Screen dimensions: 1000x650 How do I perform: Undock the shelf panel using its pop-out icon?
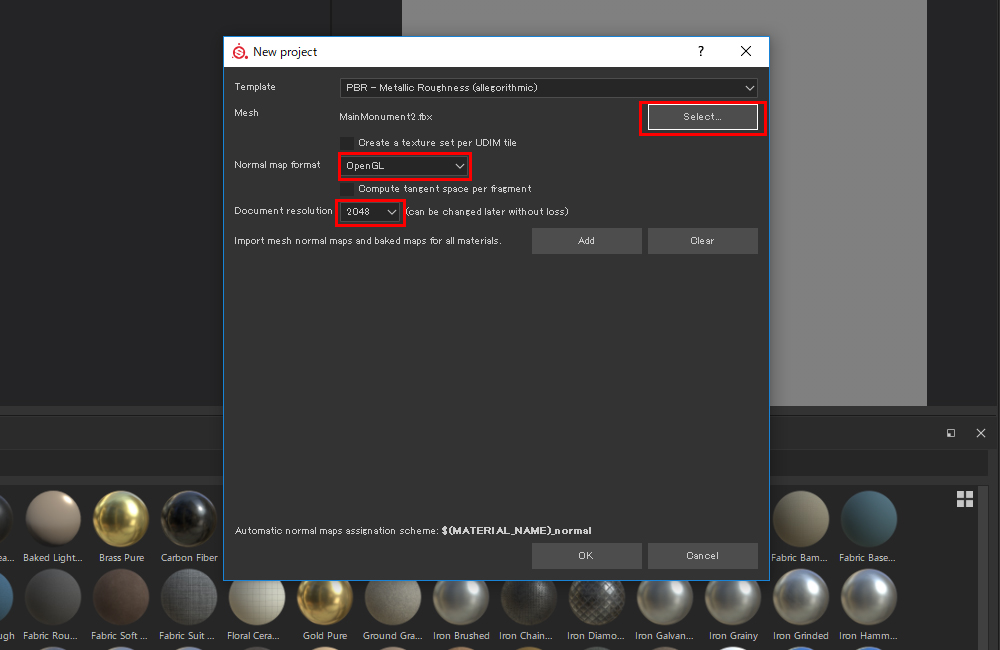coord(951,433)
